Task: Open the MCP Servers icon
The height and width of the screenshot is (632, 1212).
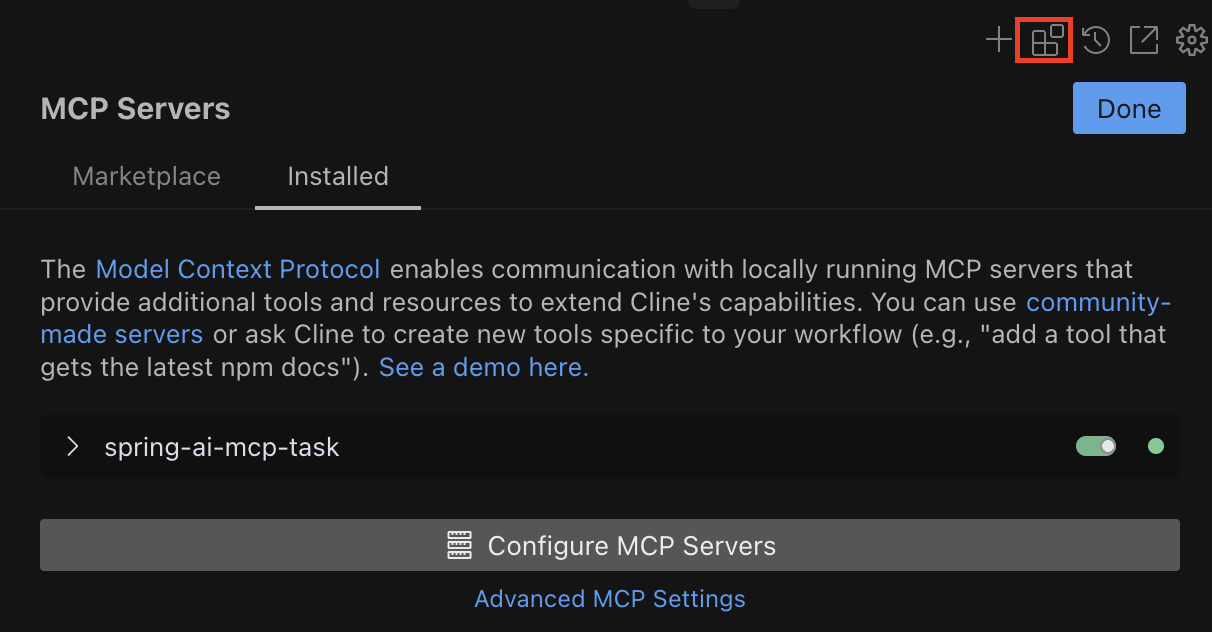Action: pos(1045,40)
